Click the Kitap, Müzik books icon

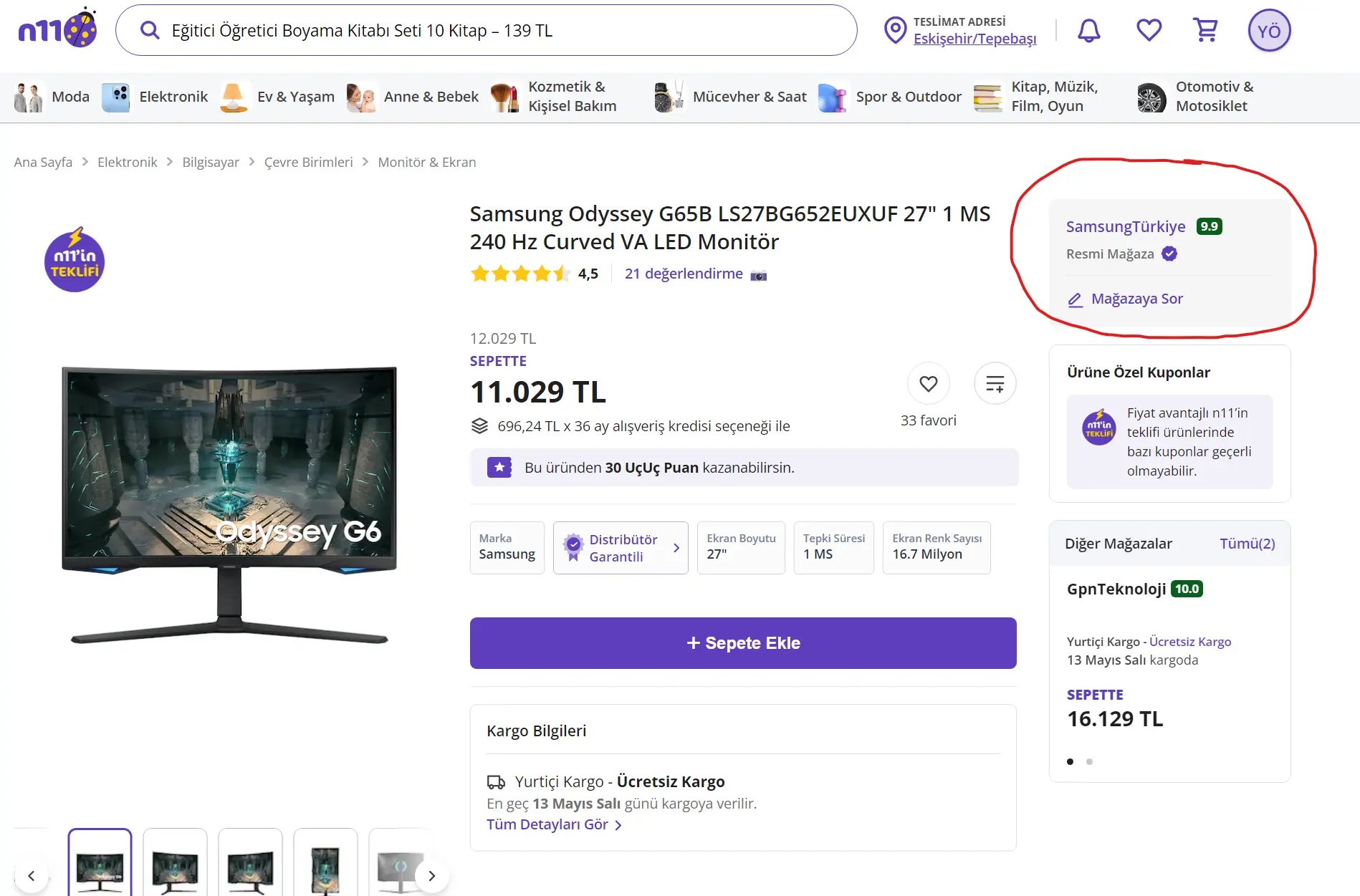pyautogui.click(x=988, y=97)
